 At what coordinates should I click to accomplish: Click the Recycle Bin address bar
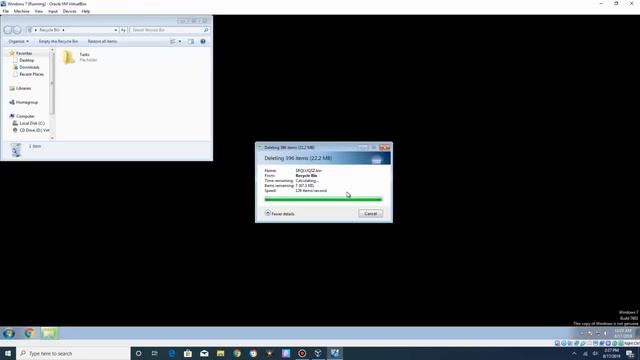(x=72, y=30)
